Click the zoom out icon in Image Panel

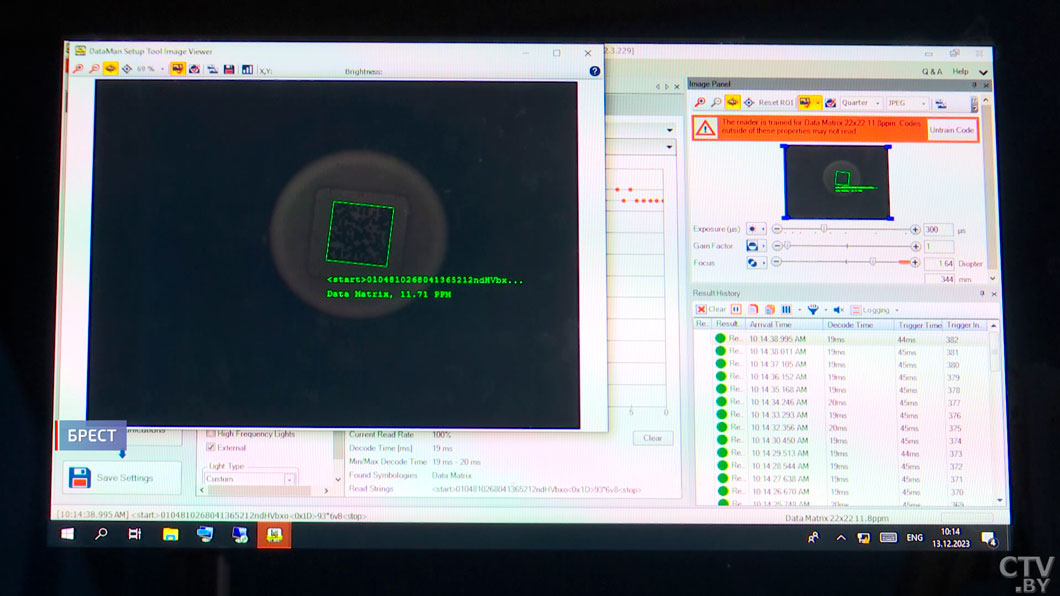(x=716, y=103)
